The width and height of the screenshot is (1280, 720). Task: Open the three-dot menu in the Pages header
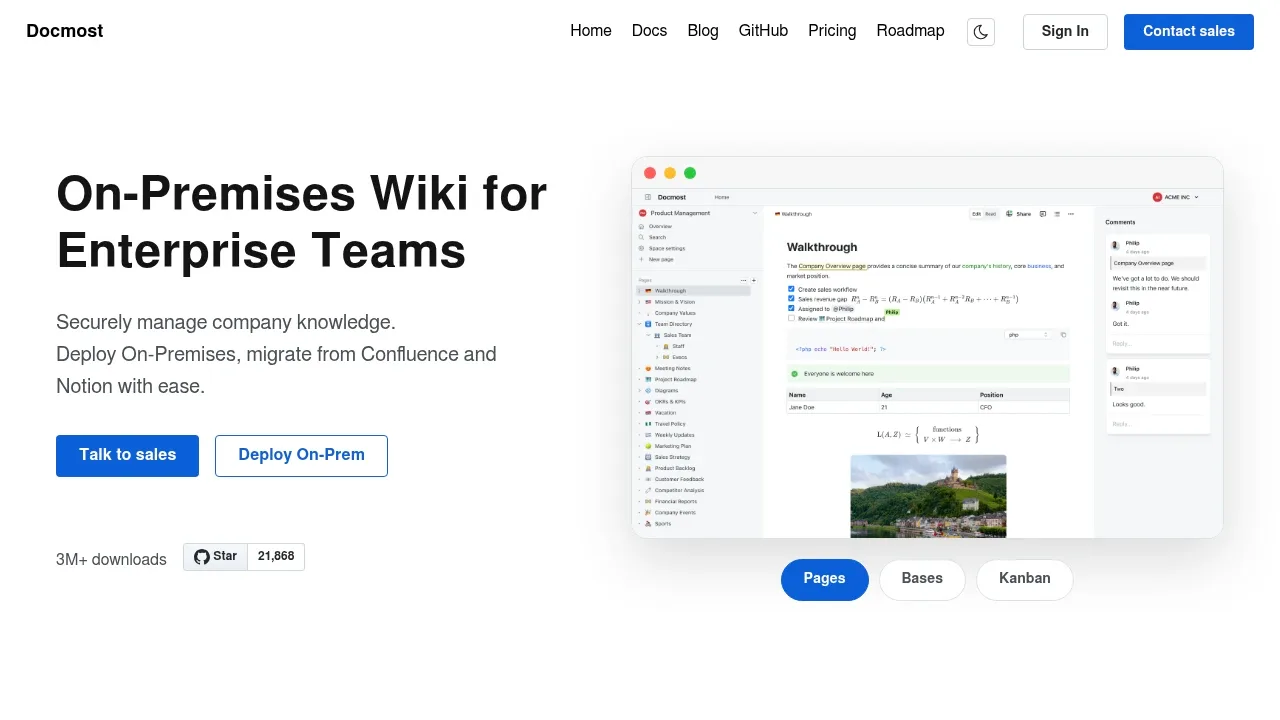click(x=743, y=281)
